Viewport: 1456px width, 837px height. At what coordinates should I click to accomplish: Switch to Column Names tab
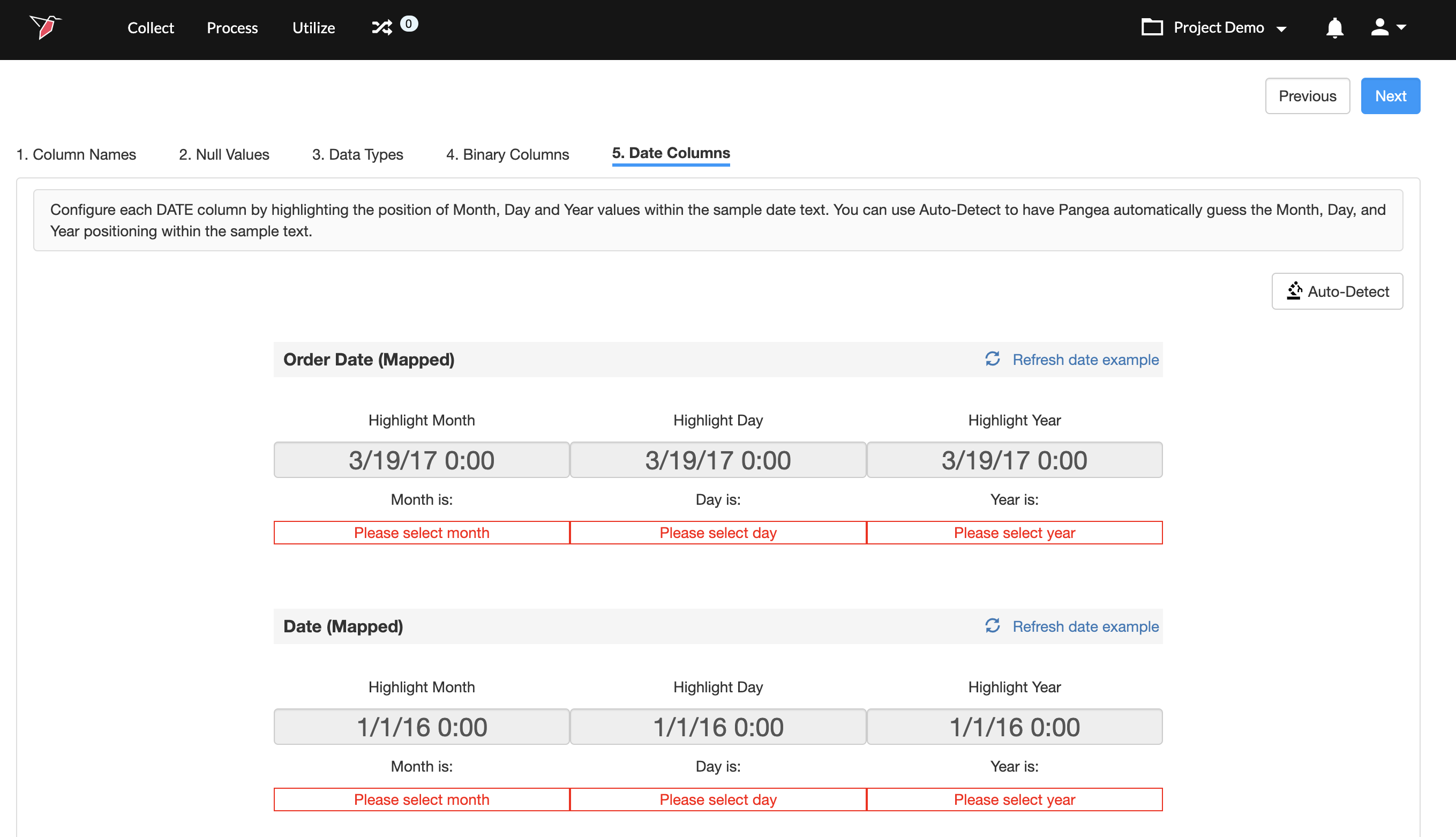click(76, 154)
